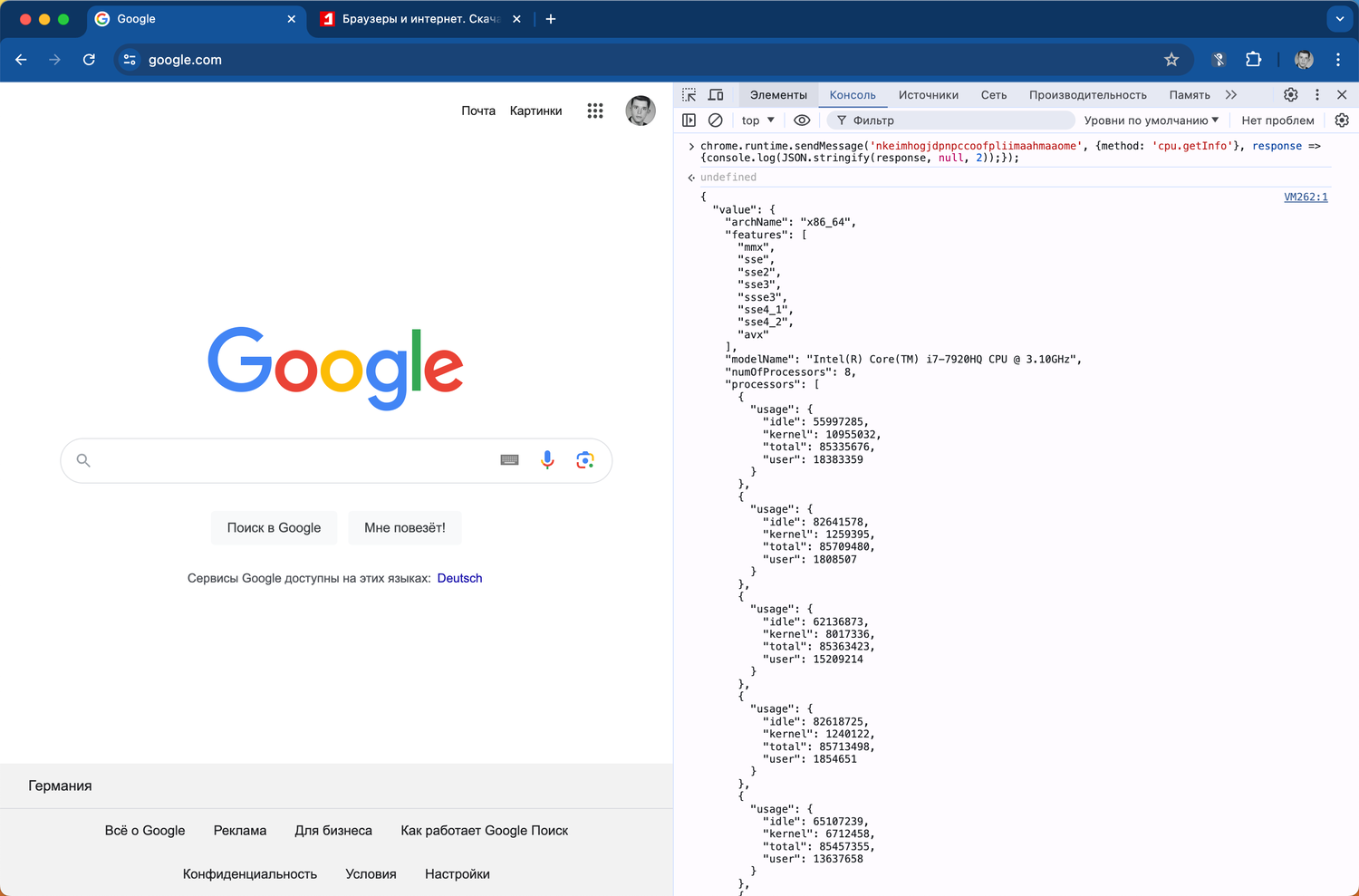This screenshot has width=1359, height=896.
Task: Click the Google logo
Action: [335, 368]
